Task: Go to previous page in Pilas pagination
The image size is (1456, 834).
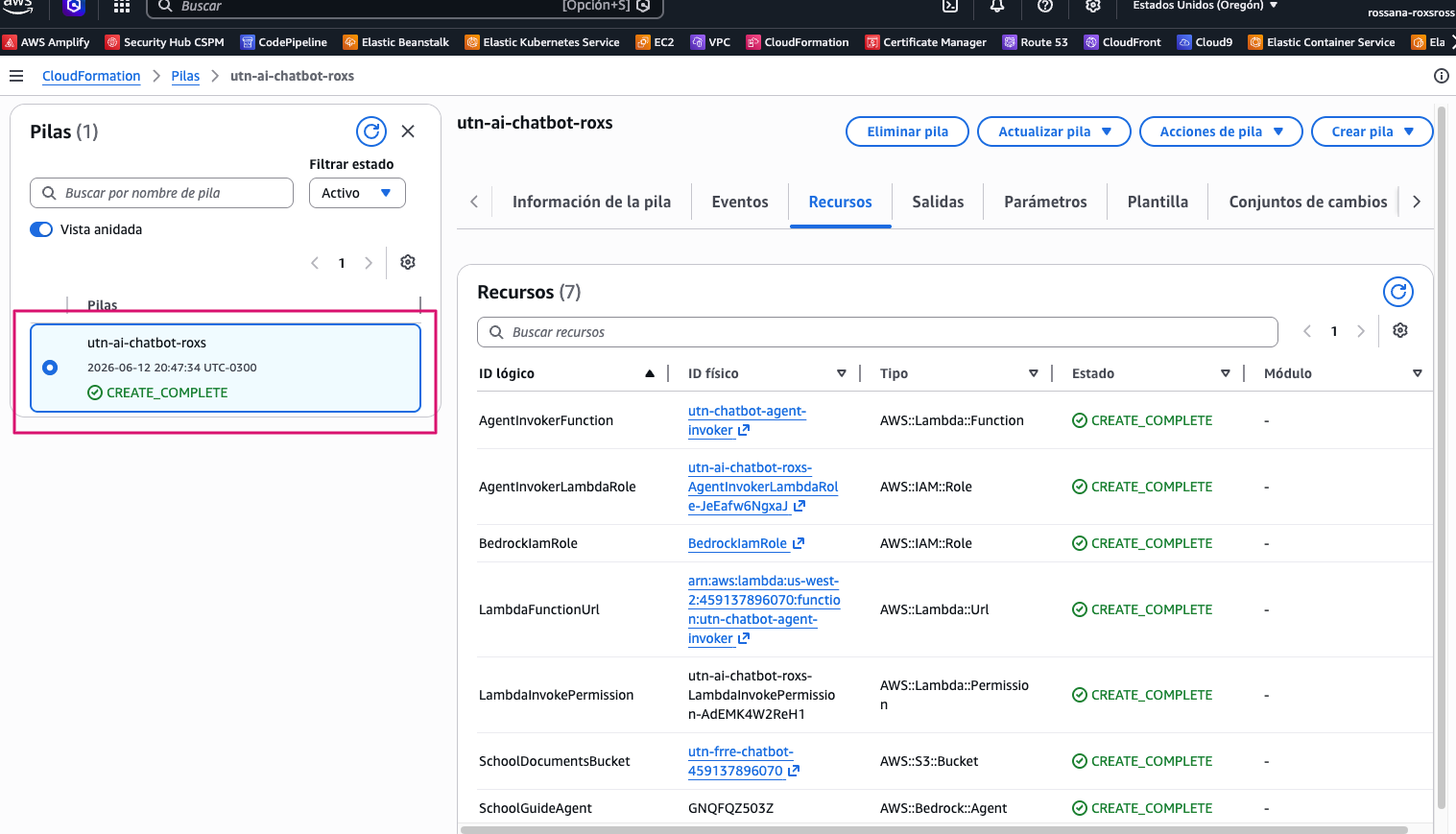Action: click(315, 263)
